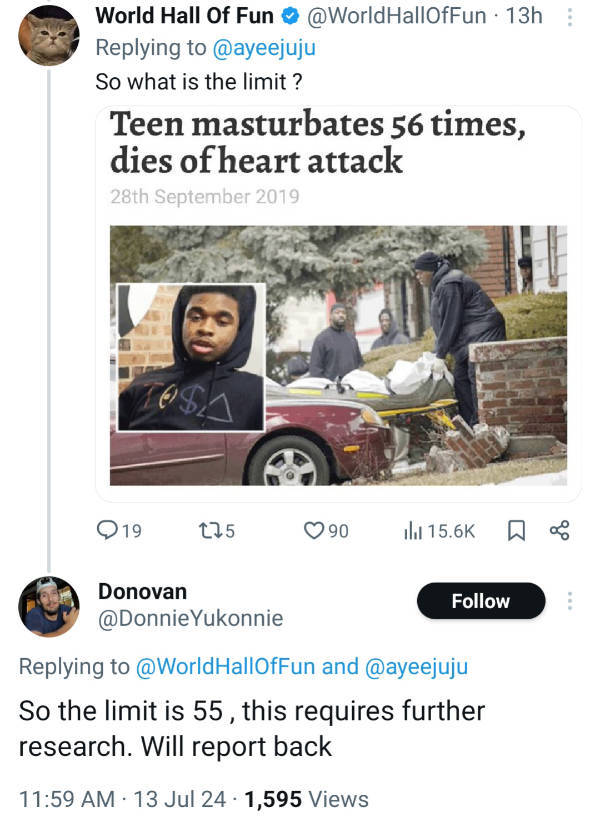Viewport: 600px width, 832px height.
Task: Like the post with heart icon
Action: [x=315, y=531]
